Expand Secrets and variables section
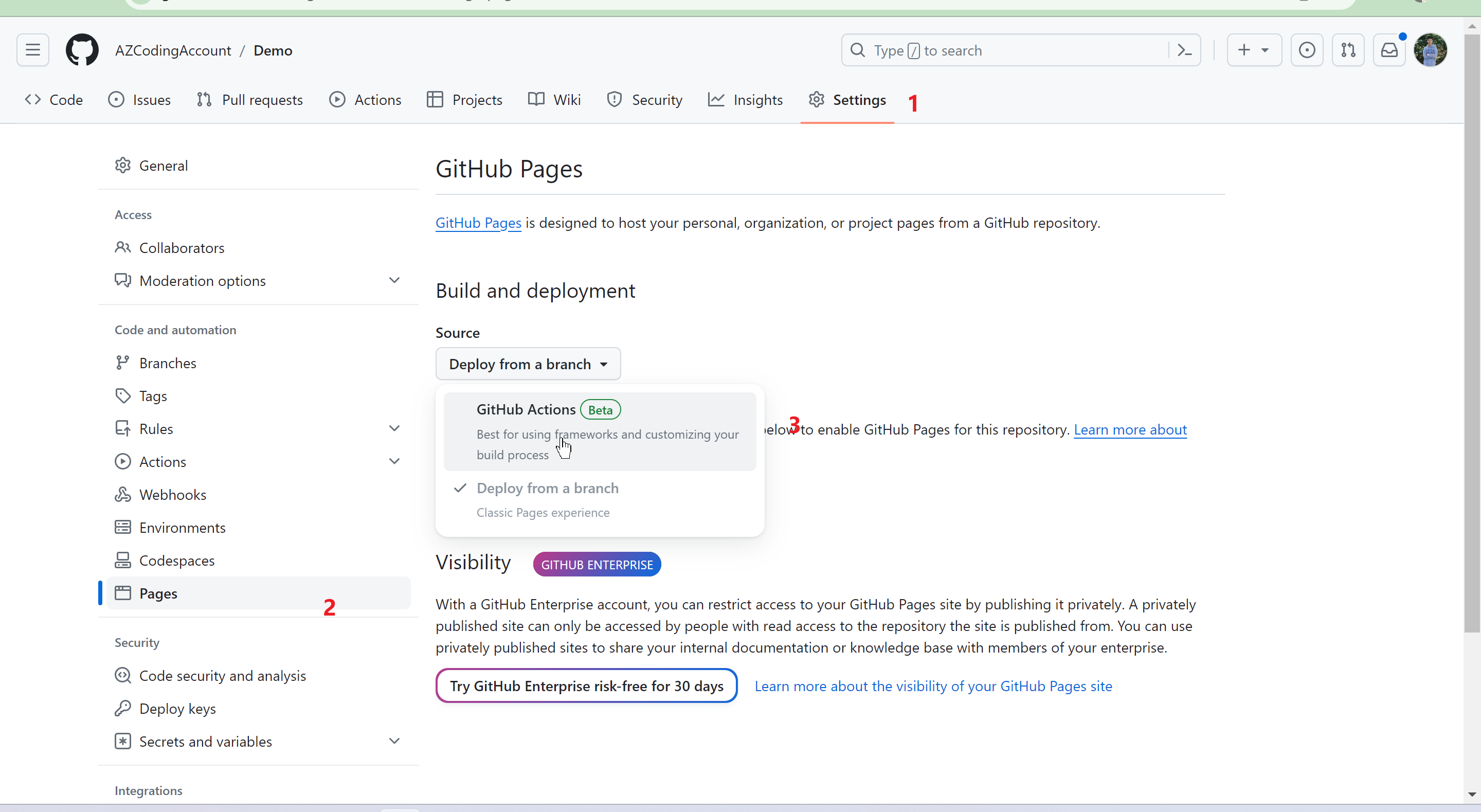Image resolution: width=1481 pixels, height=812 pixels. pyautogui.click(x=394, y=741)
